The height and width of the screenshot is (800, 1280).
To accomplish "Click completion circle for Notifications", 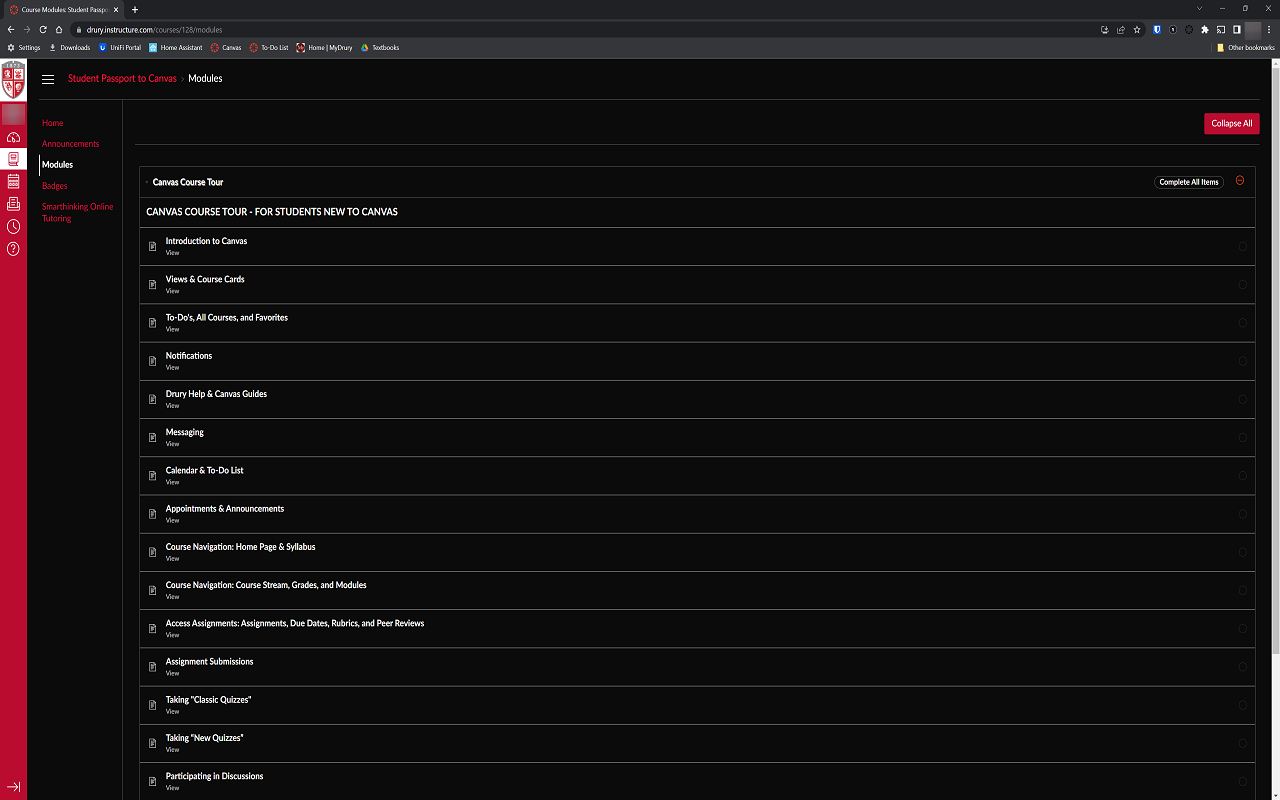I will coord(1243,361).
